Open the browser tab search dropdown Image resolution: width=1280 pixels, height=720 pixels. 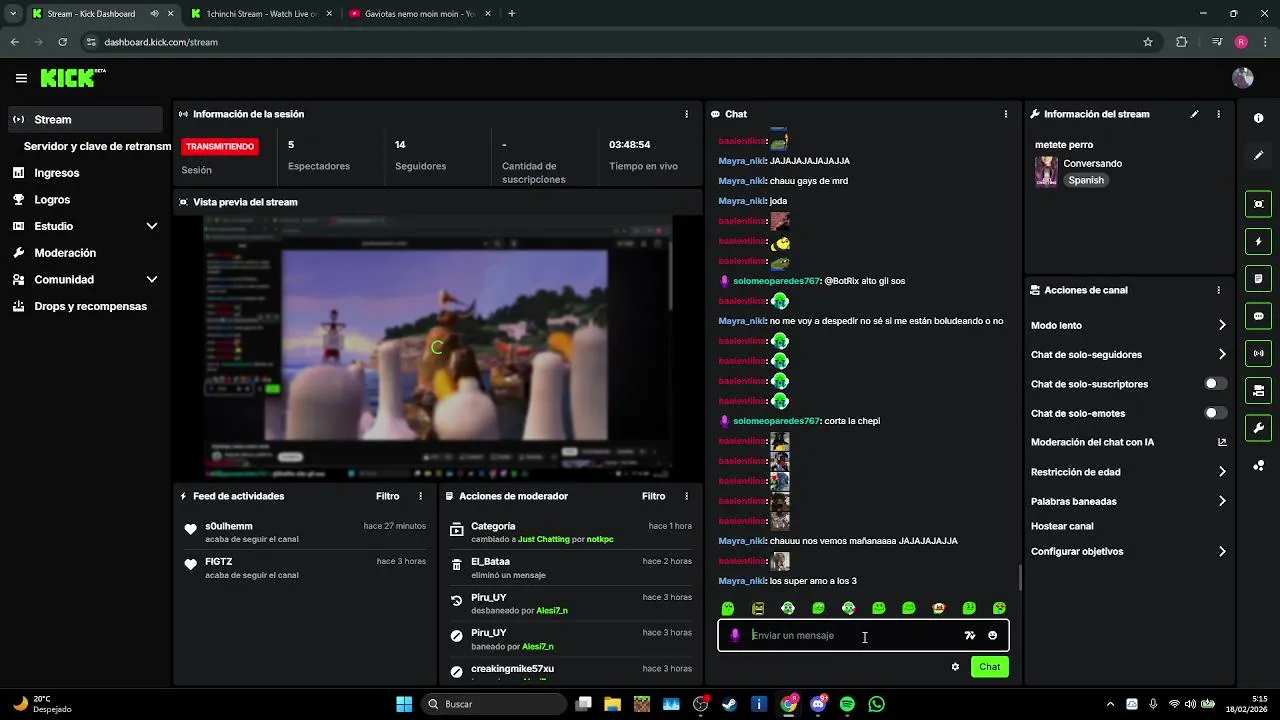coord(13,14)
